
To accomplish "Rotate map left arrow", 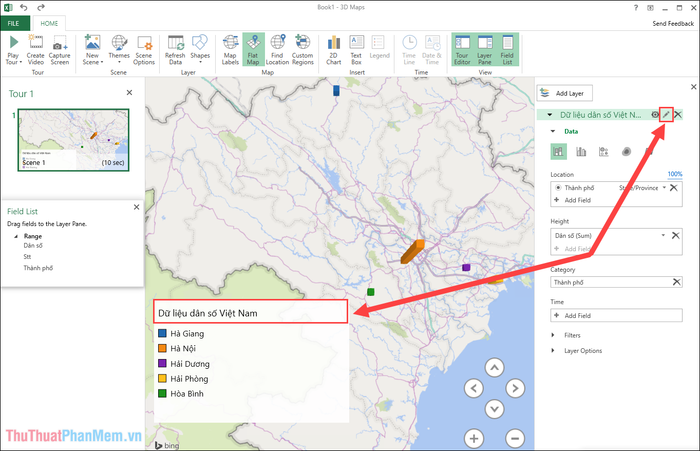I will (x=474, y=388).
